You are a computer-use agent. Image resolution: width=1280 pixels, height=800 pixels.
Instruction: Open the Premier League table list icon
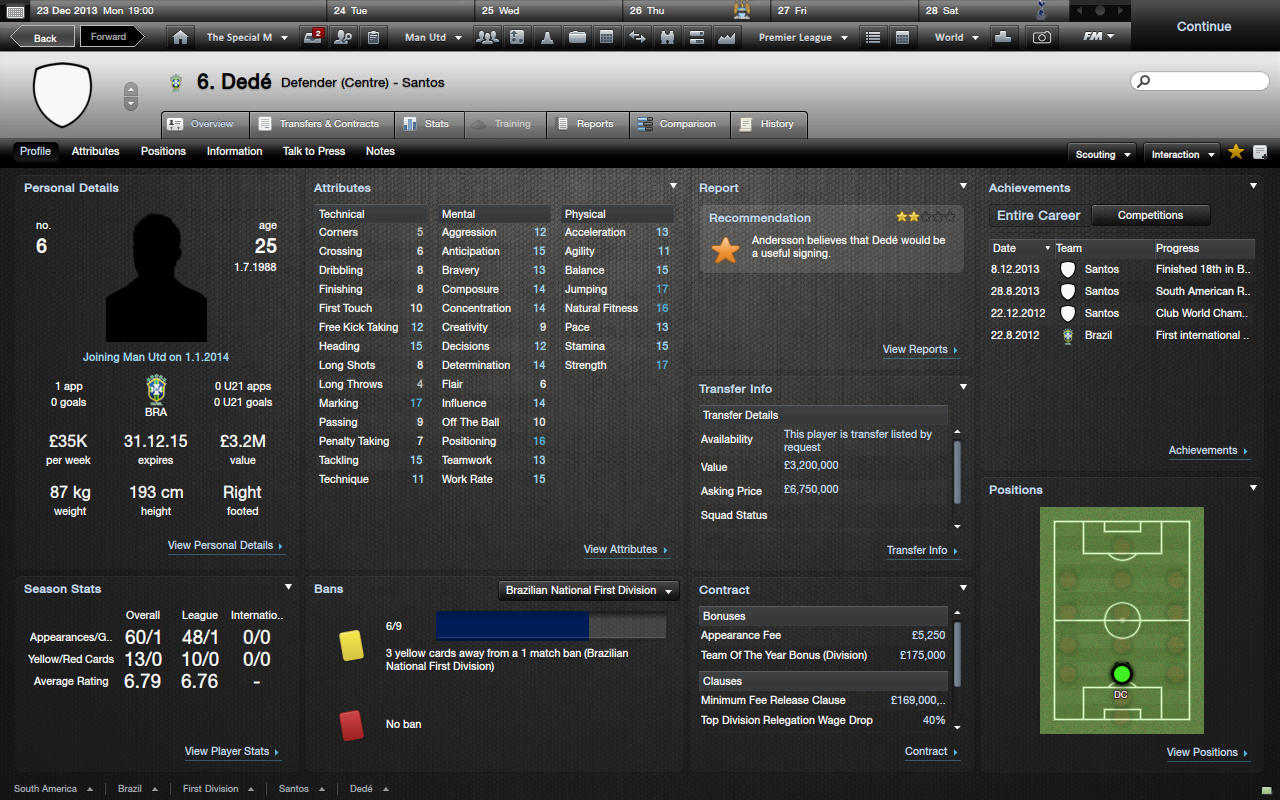coord(873,38)
